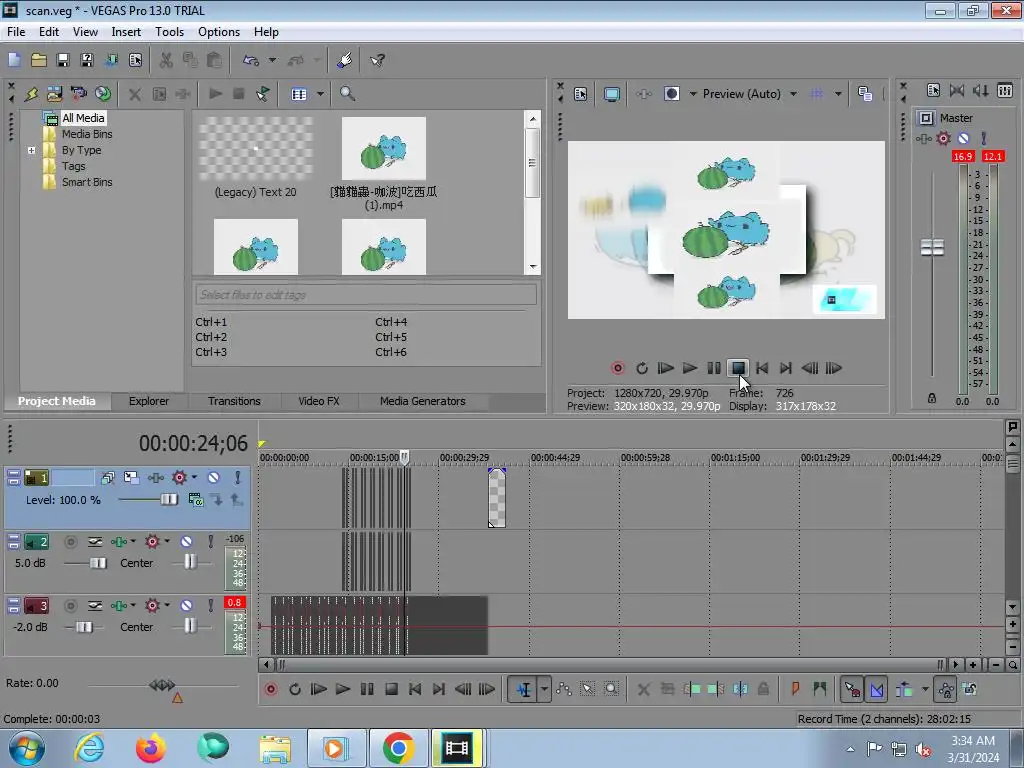Save the project with the floppy icon
The image size is (1024, 768).
[63, 60]
